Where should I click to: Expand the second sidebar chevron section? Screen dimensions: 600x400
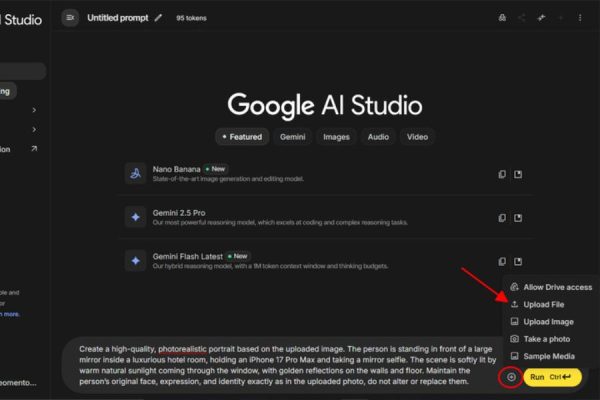[x=34, y=129]
